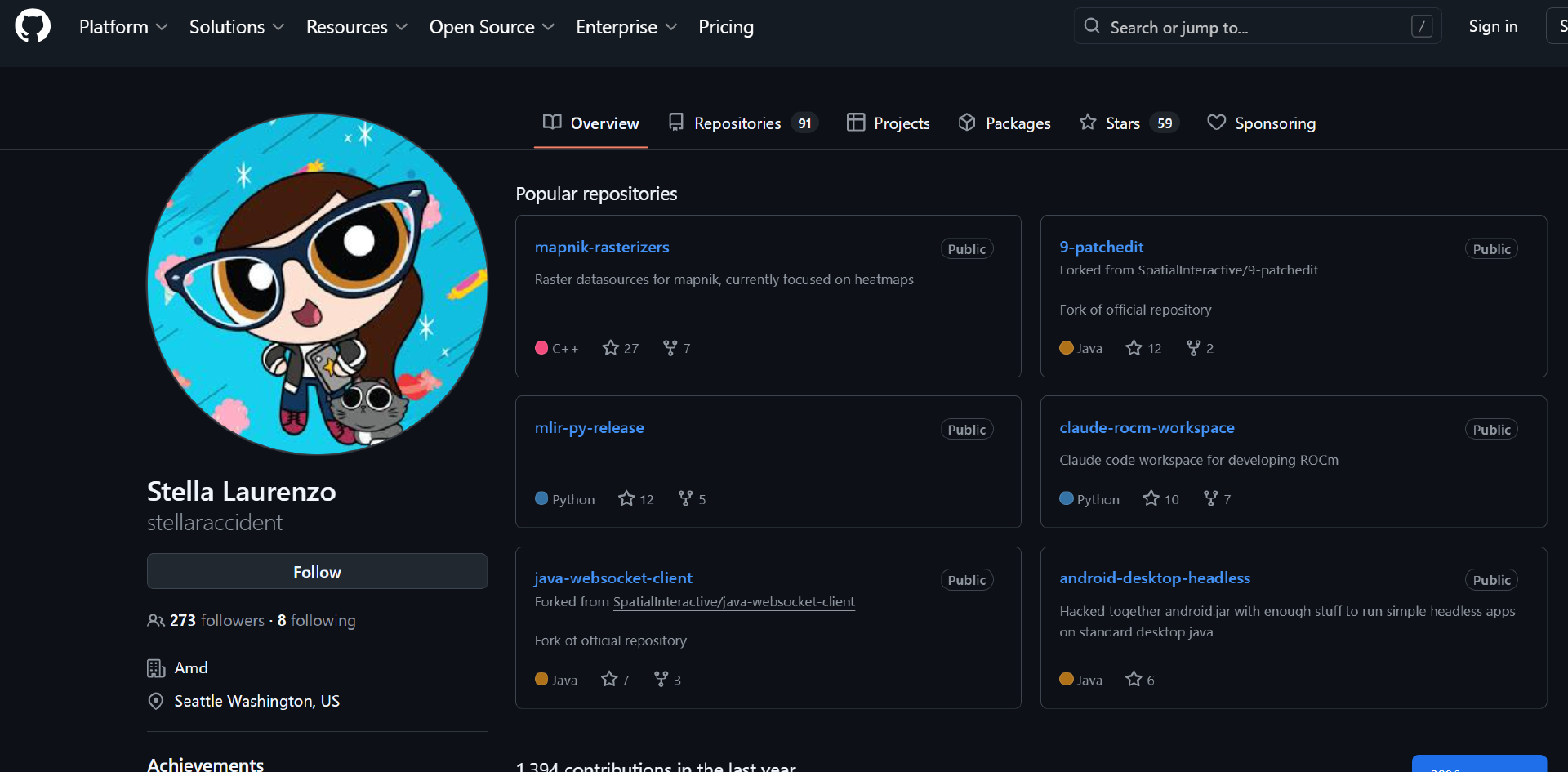Screen dimensions: 1568x772
Task: Open the 9-patchedit repository
Action: 1102,248
